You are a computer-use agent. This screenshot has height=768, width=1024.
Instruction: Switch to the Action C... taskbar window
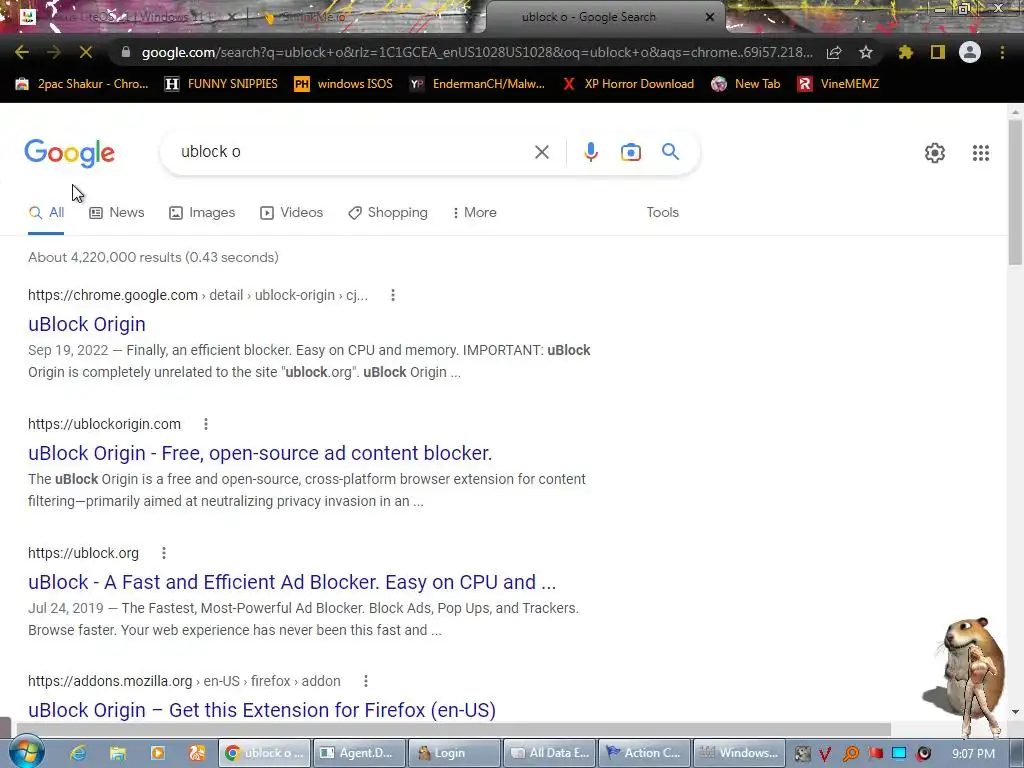[x=644, y=753]
